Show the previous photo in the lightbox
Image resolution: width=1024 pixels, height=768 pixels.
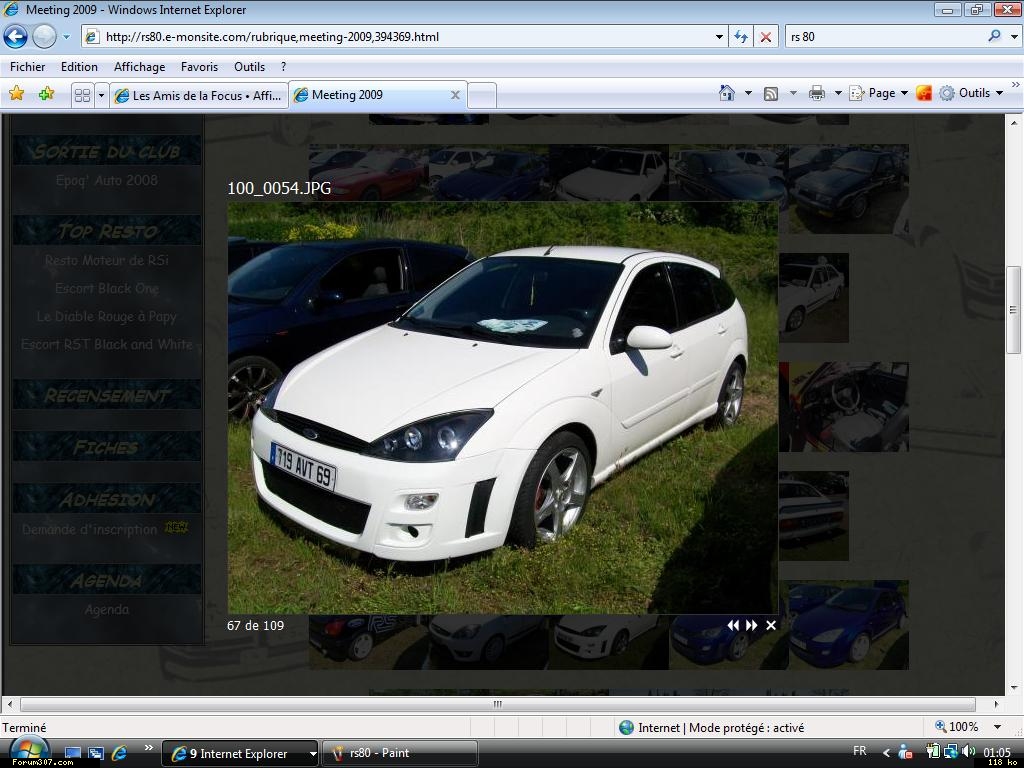tap(733, 625)
